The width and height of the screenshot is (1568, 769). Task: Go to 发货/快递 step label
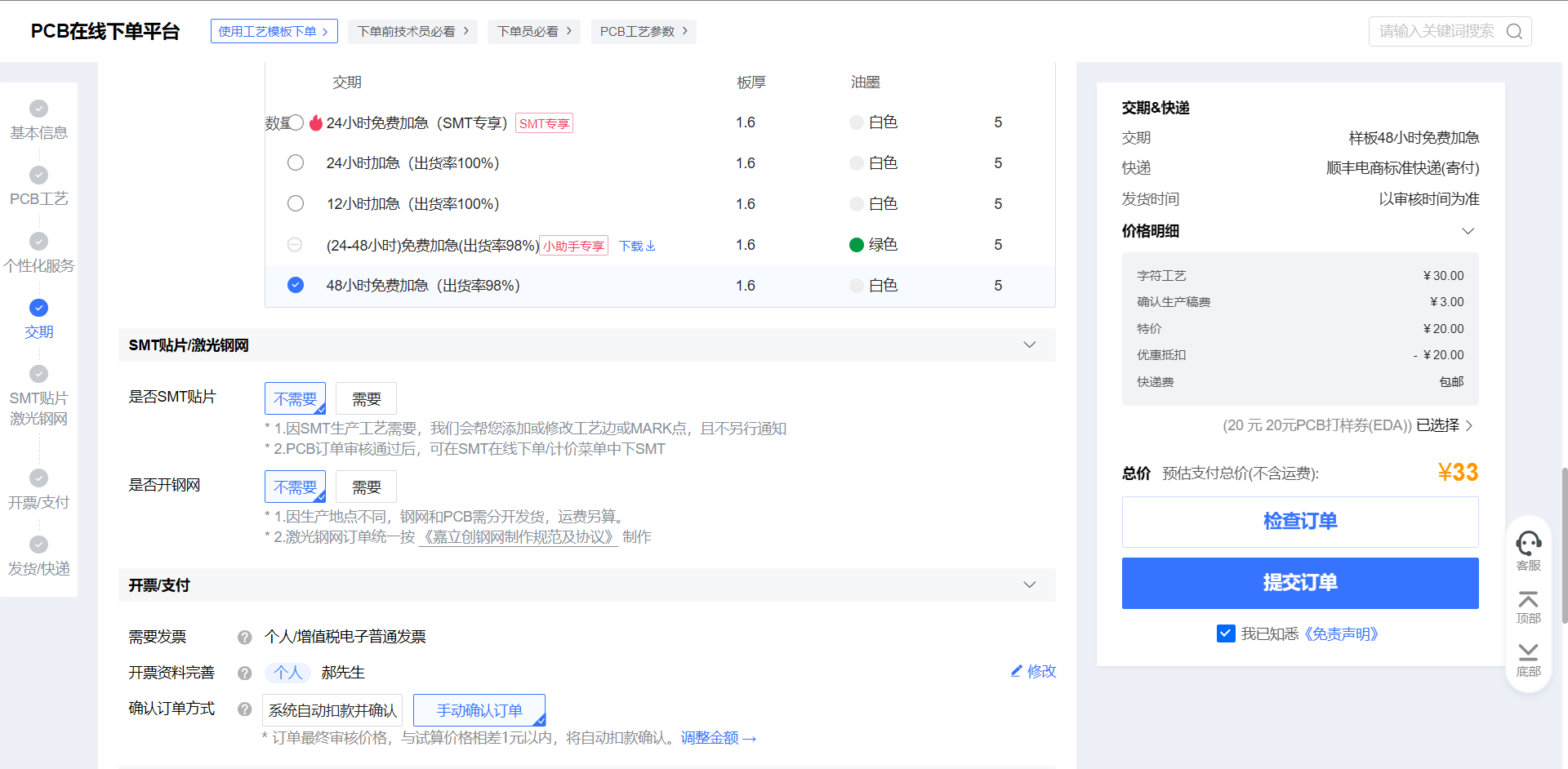click(x=38, y=568)
